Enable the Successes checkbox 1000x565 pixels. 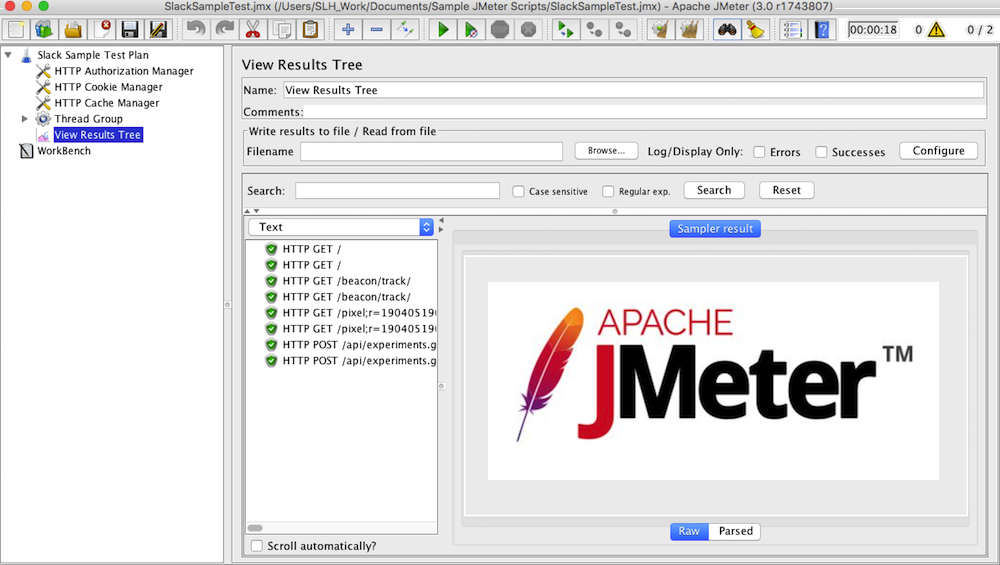[821, 152]
